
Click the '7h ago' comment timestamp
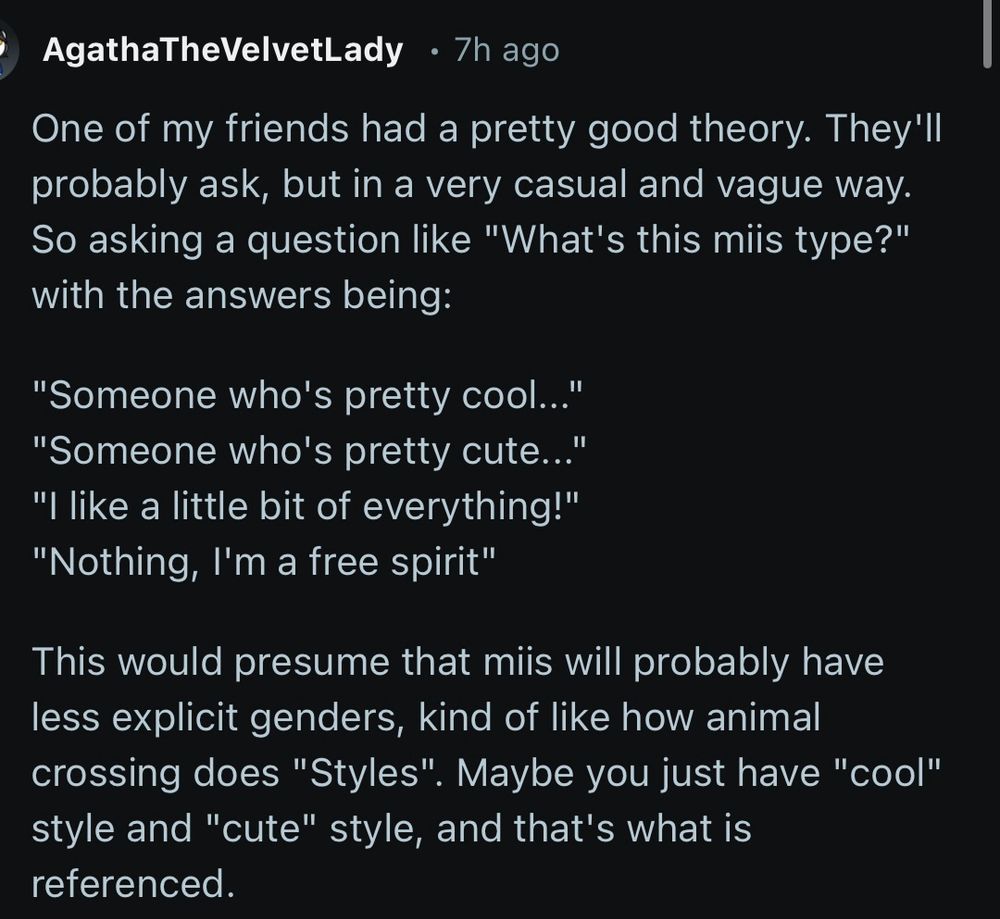click(x=506, y=50)
